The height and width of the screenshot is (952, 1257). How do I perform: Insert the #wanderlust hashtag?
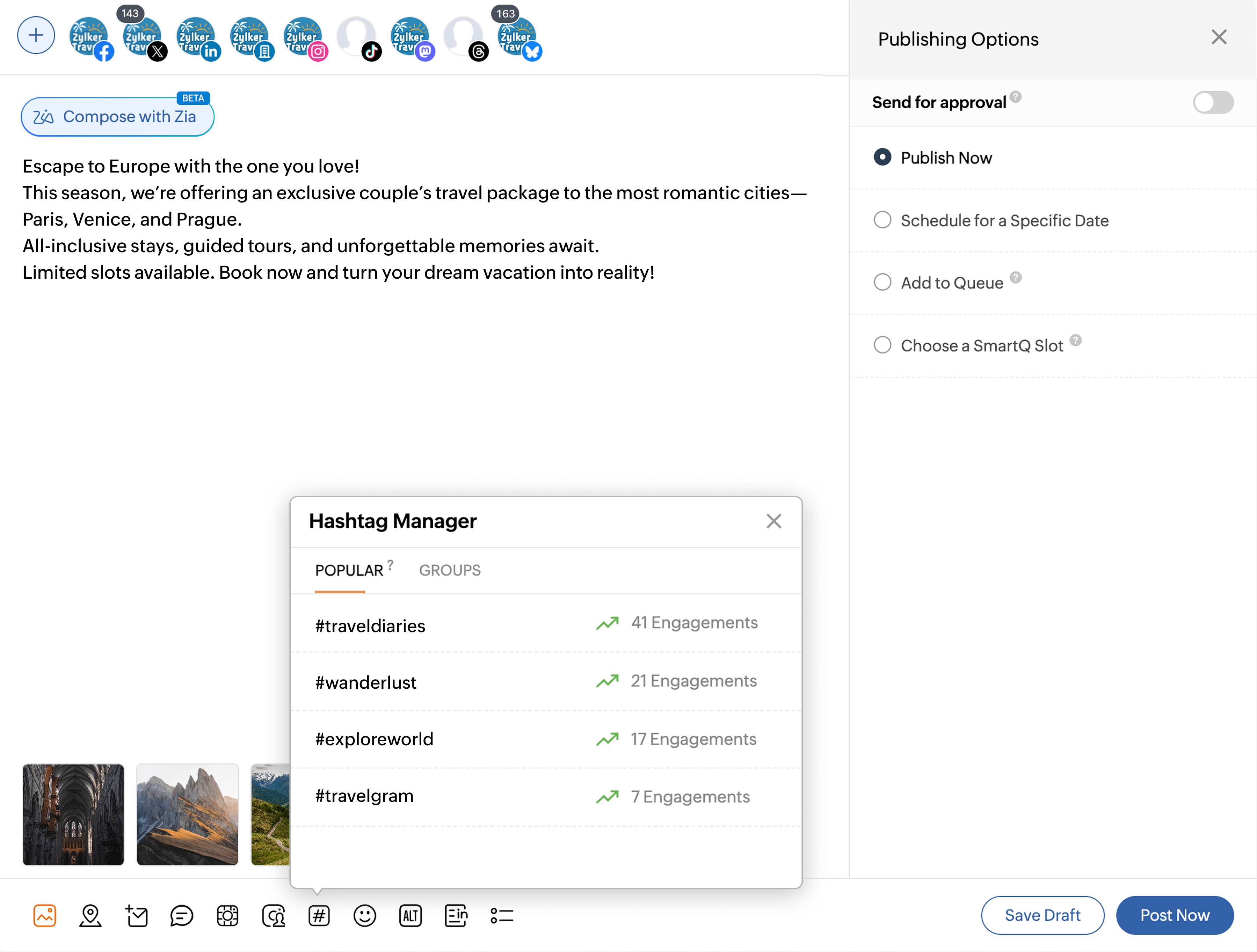[x=366, y=682]
